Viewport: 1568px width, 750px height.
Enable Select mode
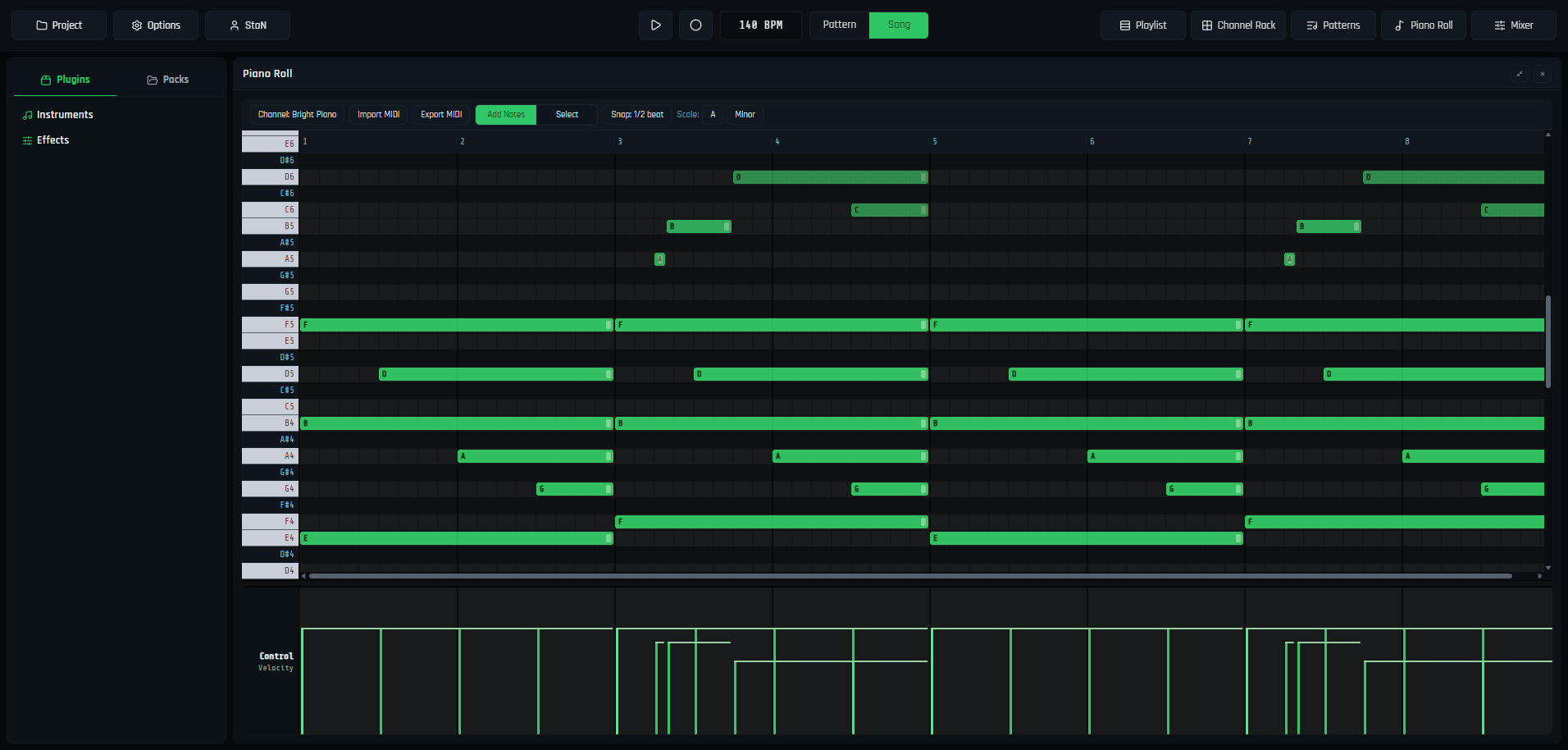567,115
